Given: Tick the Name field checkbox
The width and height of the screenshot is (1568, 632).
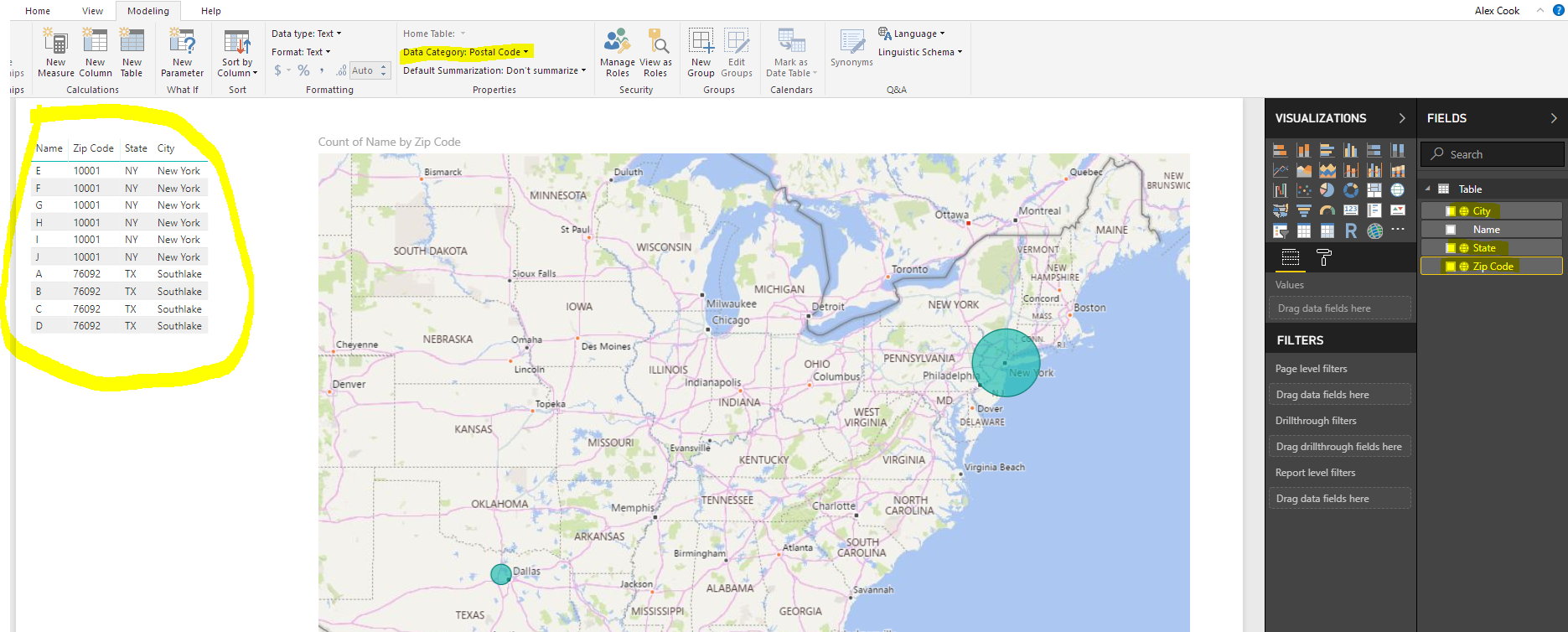Looking at the screenshot, I should [x=1451, y=230].
